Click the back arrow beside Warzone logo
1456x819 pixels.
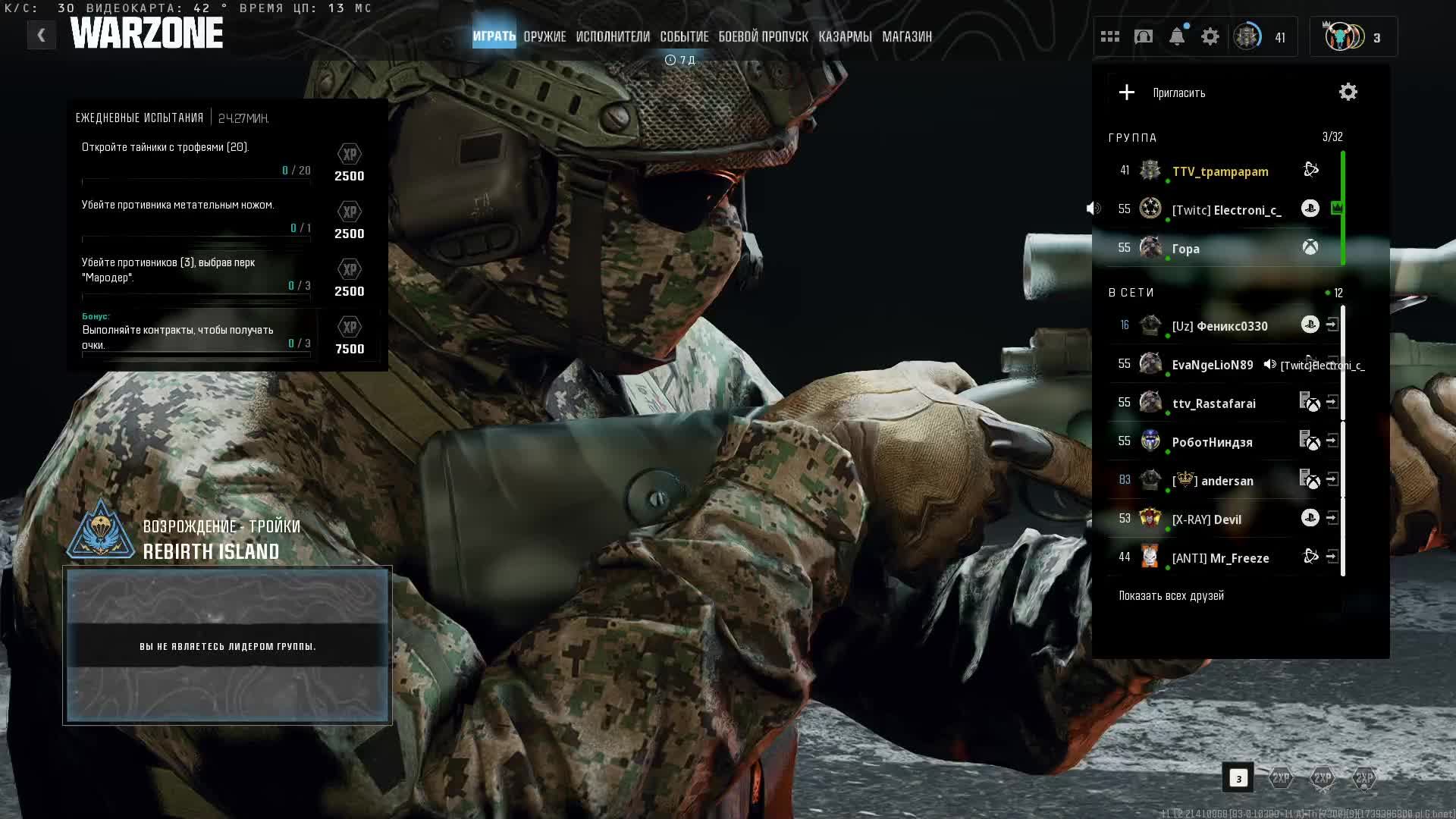42,35
